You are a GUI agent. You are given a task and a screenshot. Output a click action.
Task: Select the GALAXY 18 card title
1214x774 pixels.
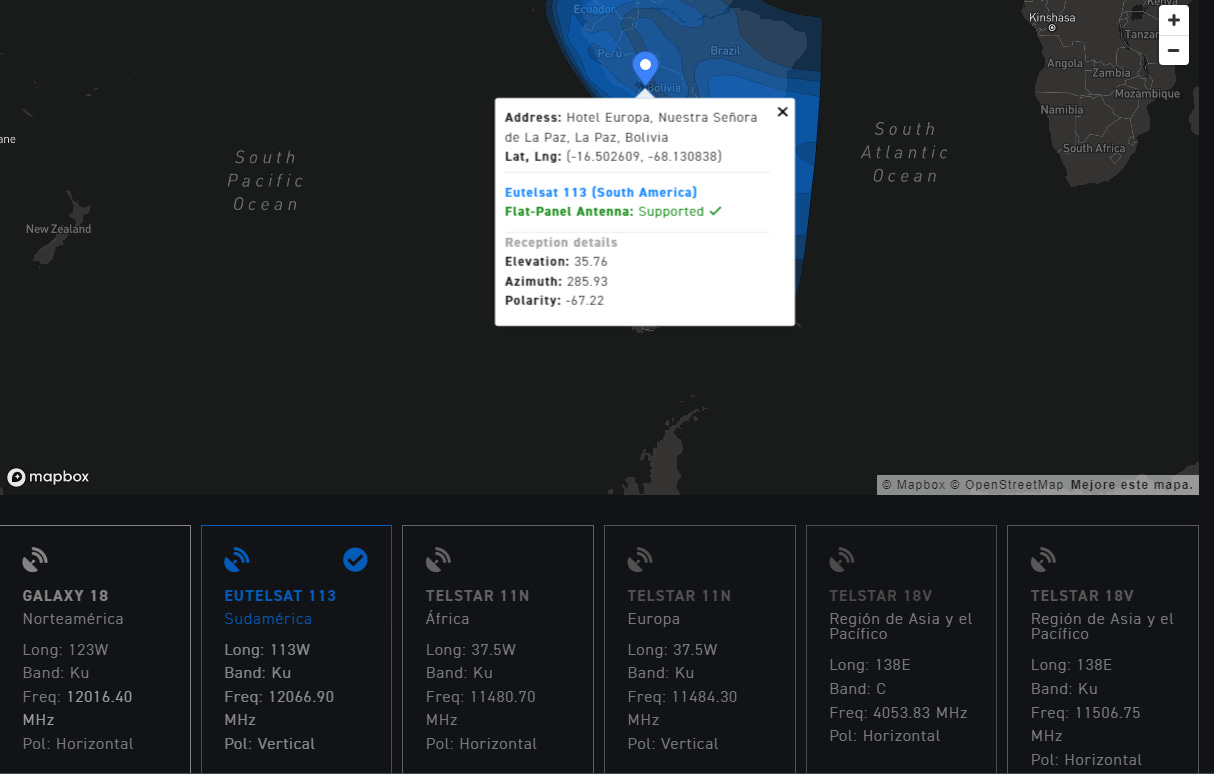click(66, 596)
